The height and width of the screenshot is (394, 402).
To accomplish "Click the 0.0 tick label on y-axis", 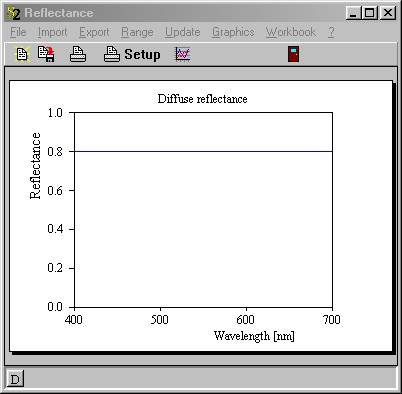I will pos(55,307).
